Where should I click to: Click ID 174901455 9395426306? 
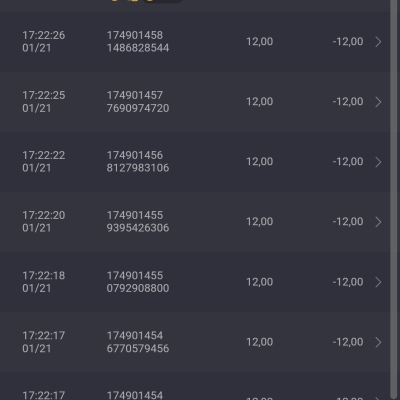(x=138, y=222)
